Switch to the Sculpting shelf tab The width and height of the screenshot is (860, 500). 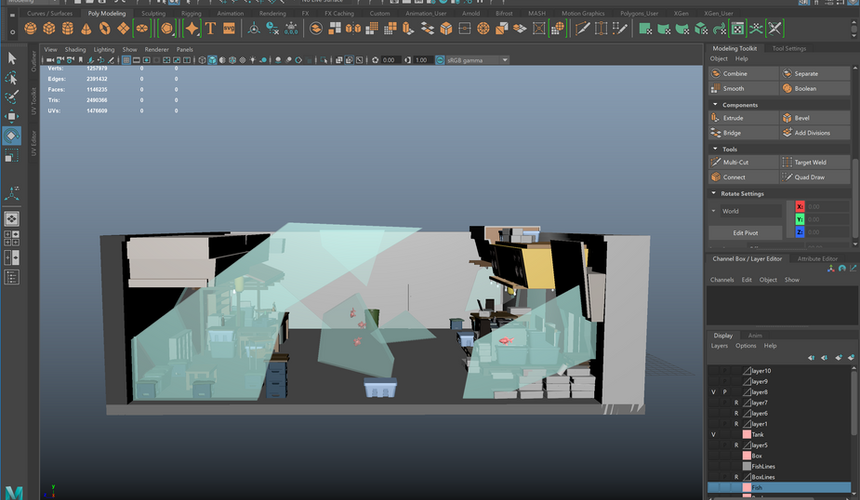point(154,14)
